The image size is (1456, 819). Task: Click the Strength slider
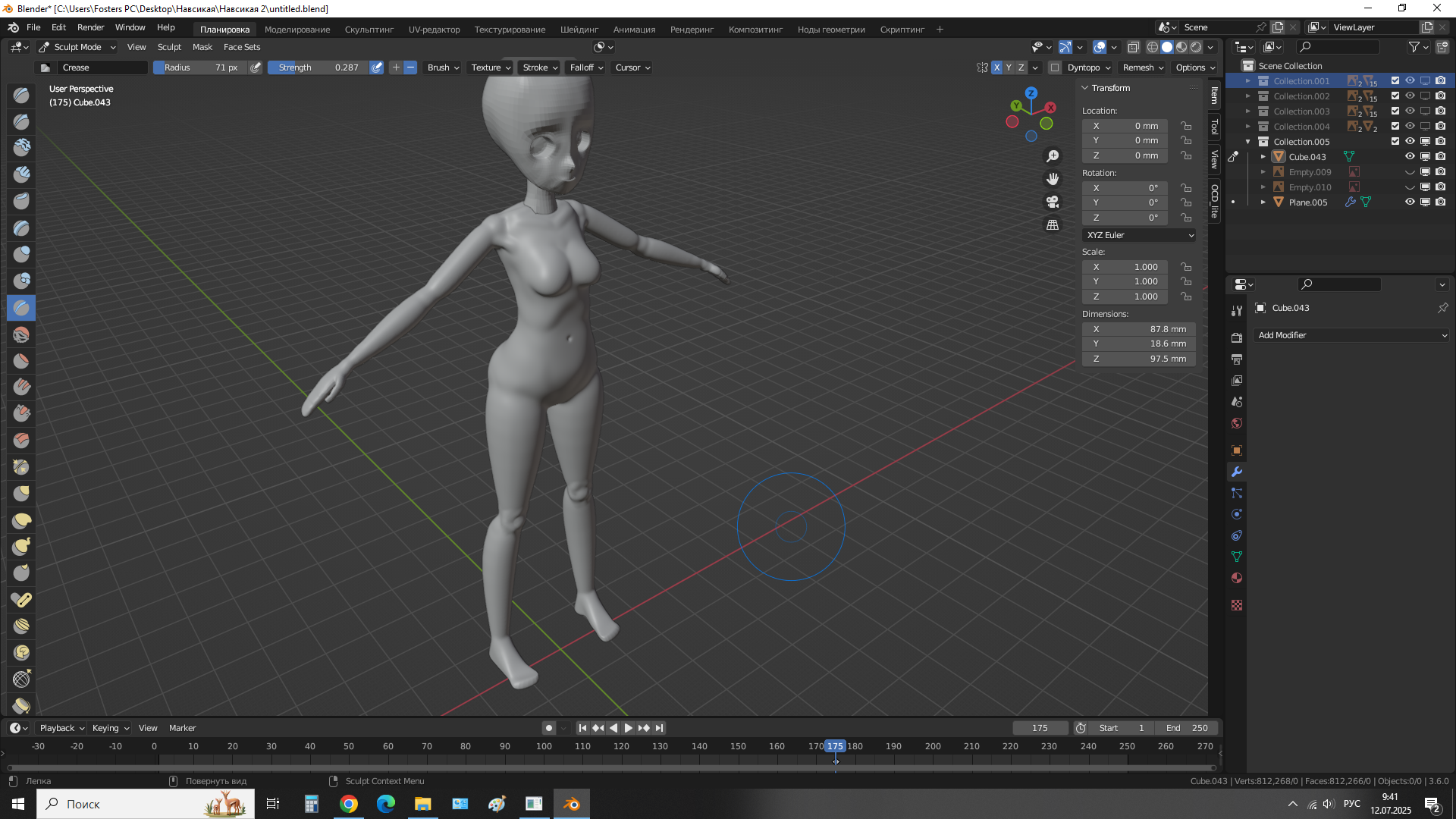point(318,67)
